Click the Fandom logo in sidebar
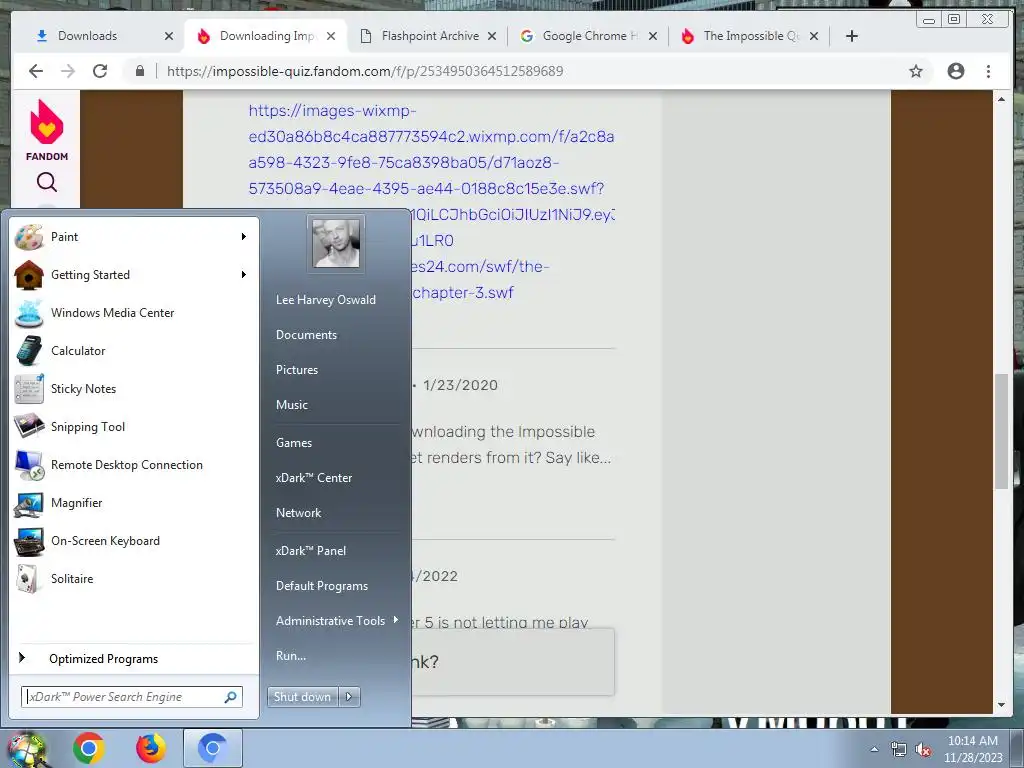The height and width of the screenshot is (768, 1024). [46, 130]
